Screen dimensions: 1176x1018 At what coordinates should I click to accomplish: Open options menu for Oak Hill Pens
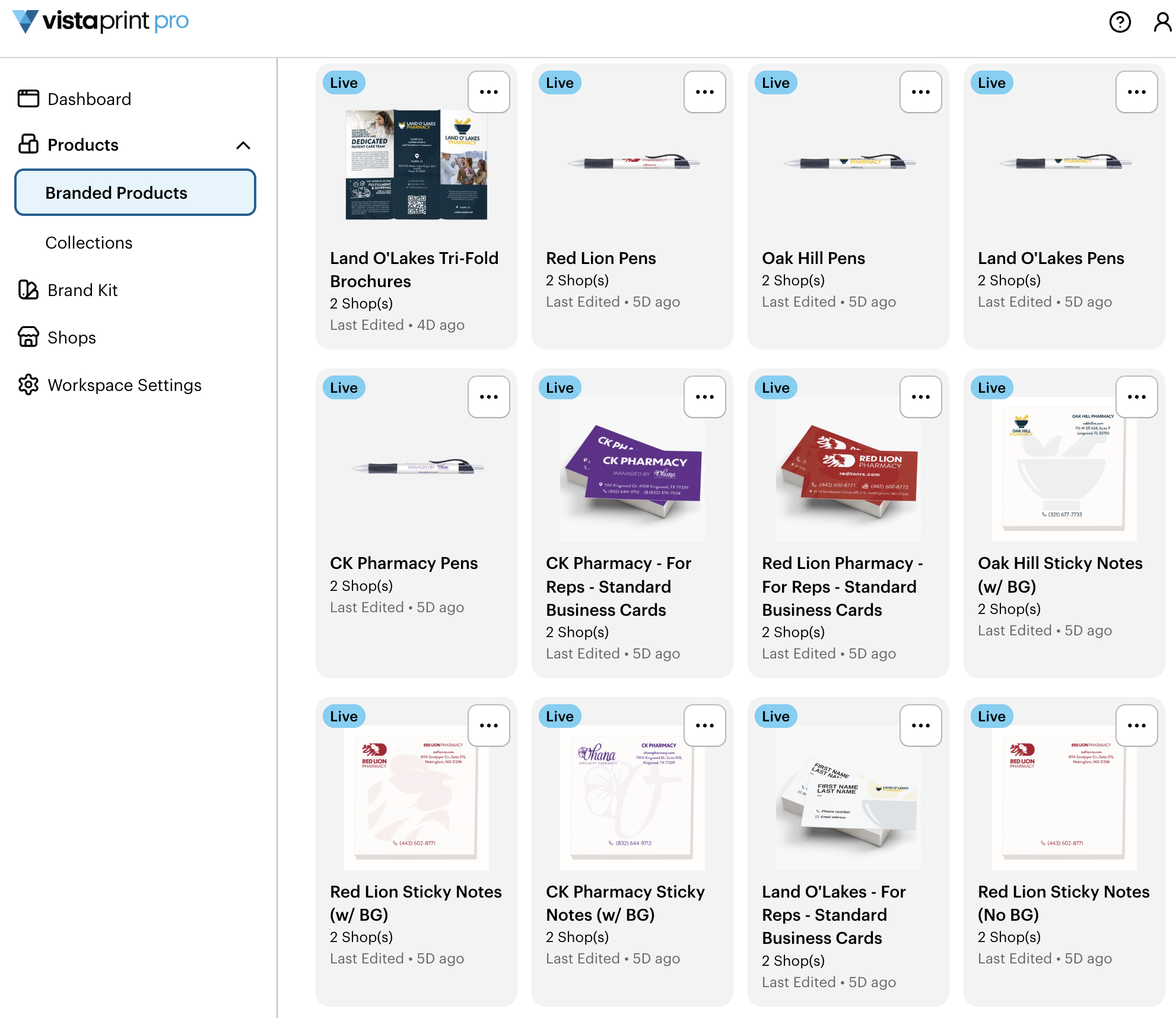coord(921,92)
